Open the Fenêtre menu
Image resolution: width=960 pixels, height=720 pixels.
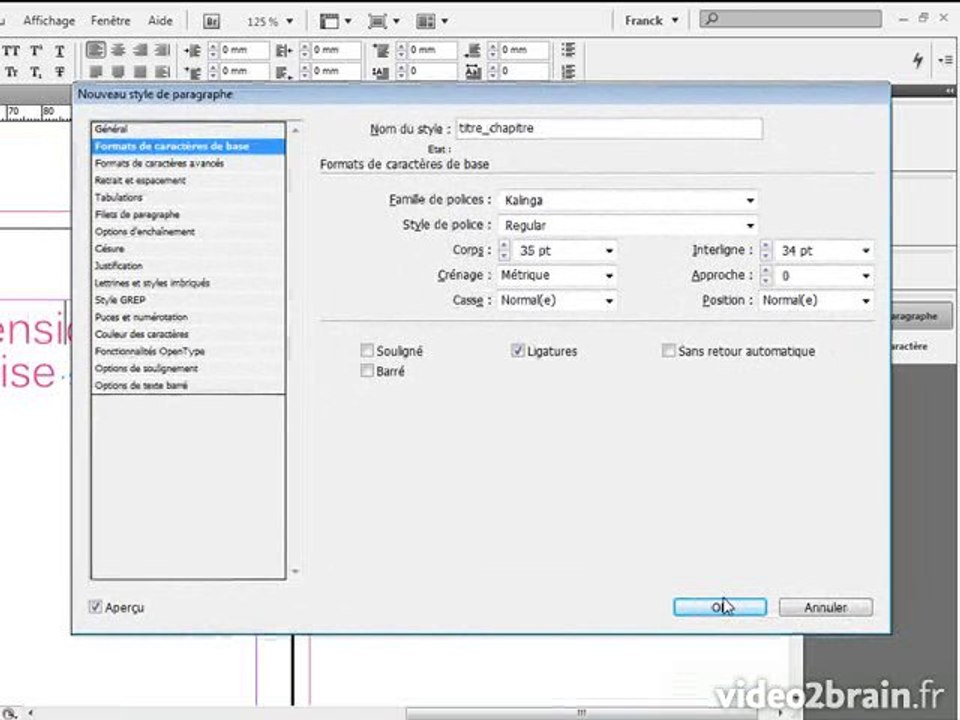(x=111, y=21)
